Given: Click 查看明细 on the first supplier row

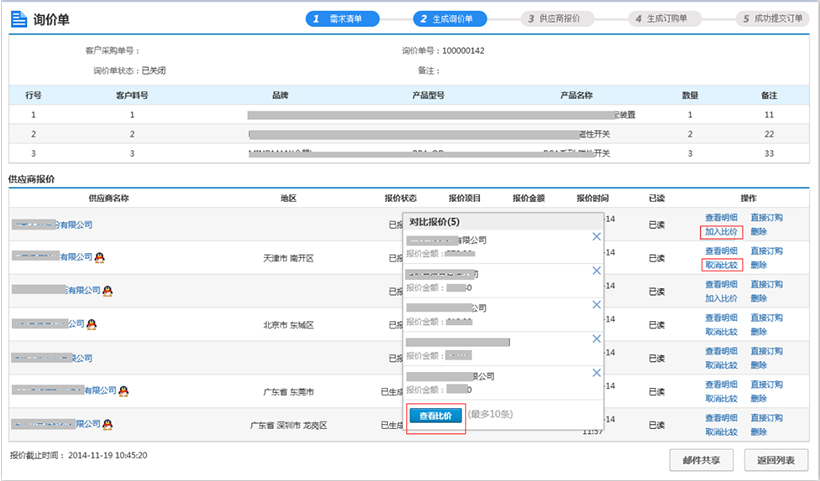Looking at the screenshot, I should click(721, 217).
